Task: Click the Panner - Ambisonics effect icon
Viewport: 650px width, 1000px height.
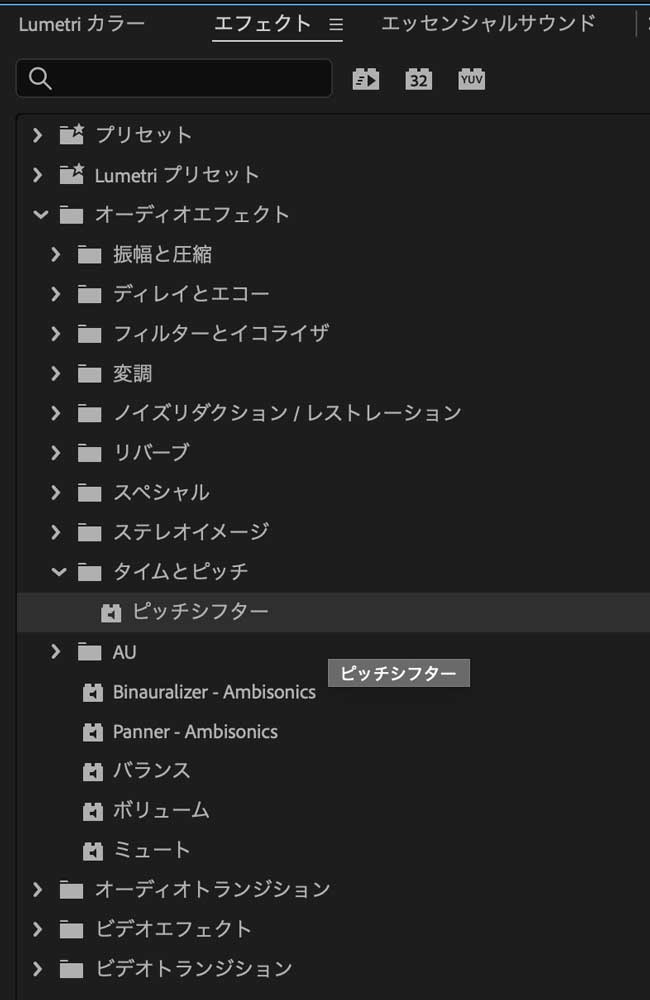Action: 95,732
